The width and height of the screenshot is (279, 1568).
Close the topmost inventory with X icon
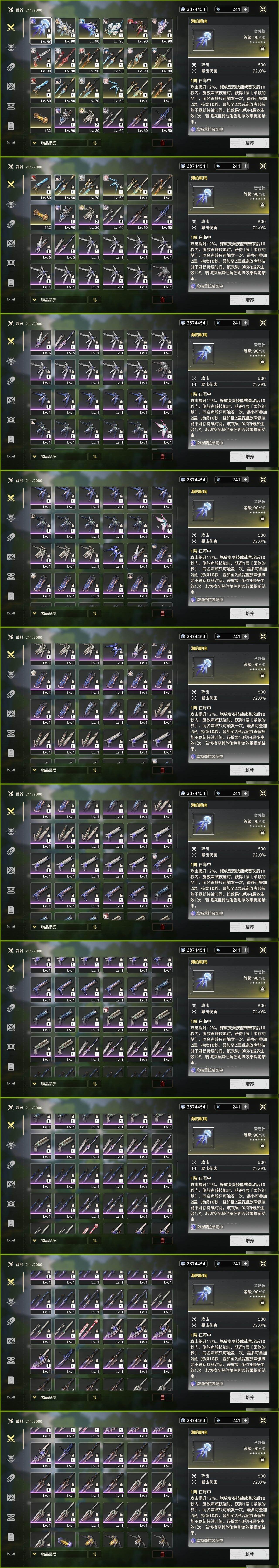[263, 9]
